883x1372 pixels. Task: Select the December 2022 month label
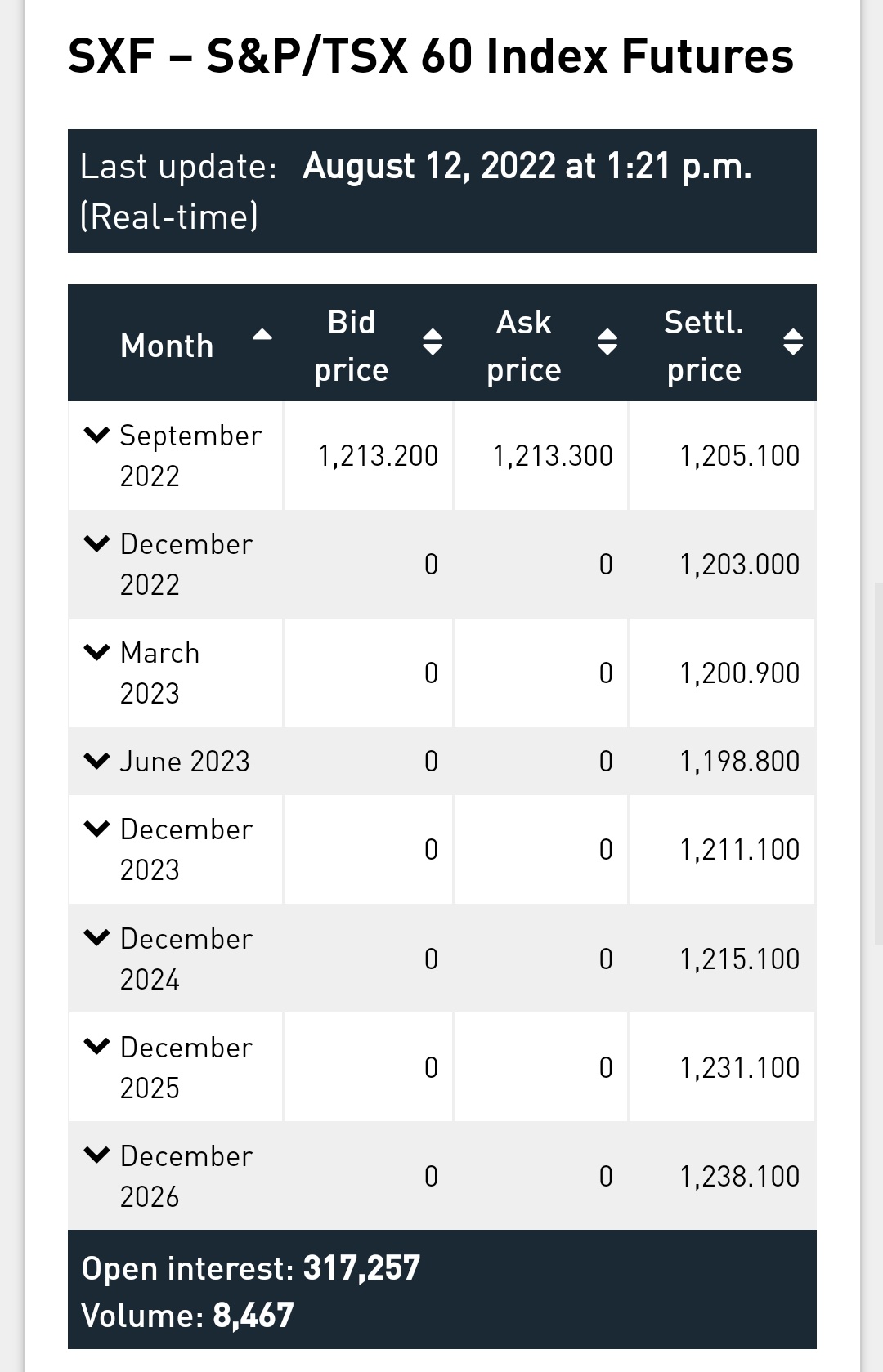pos(186,565)
